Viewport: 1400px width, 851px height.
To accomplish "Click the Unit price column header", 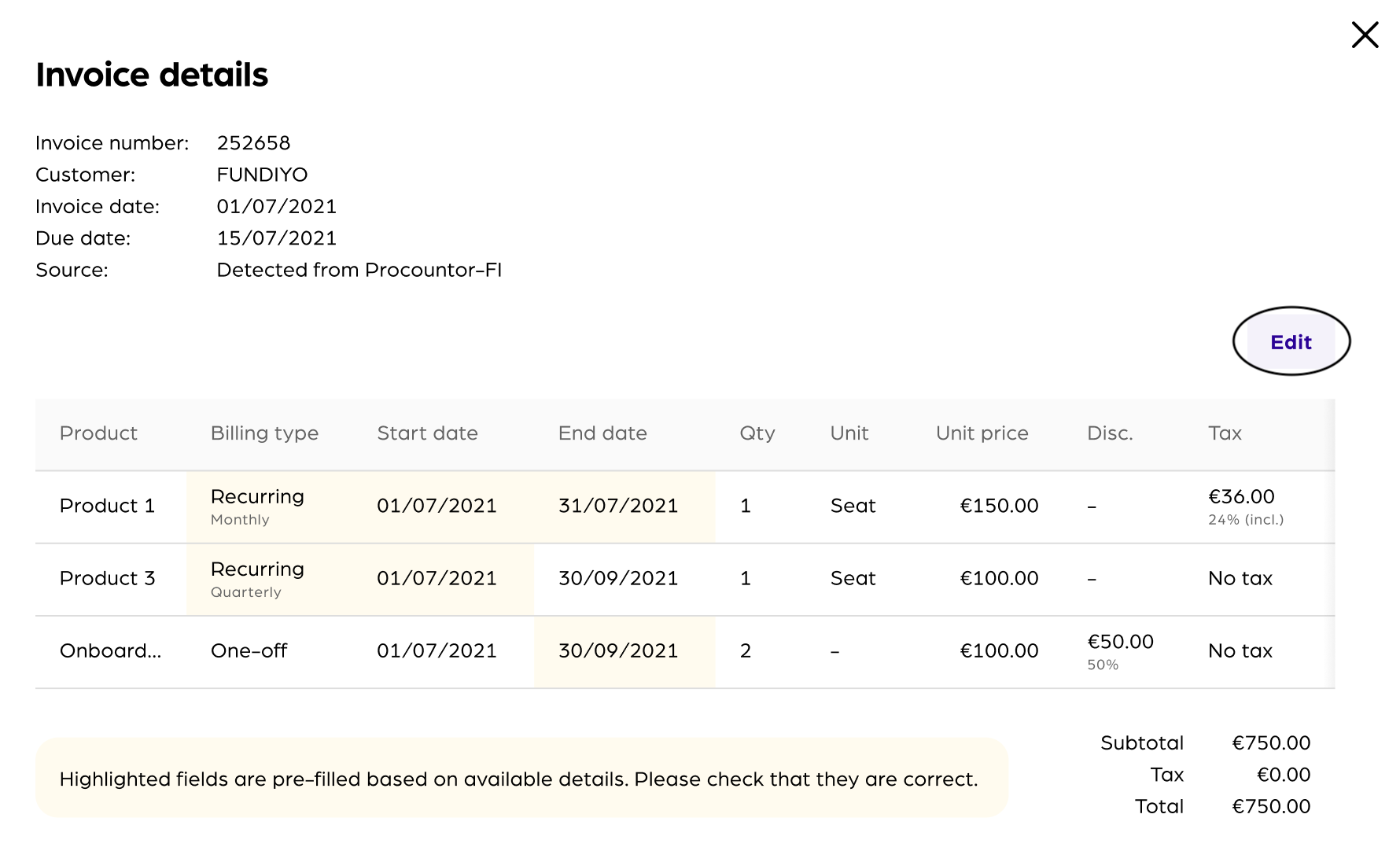I will (982, 433).
